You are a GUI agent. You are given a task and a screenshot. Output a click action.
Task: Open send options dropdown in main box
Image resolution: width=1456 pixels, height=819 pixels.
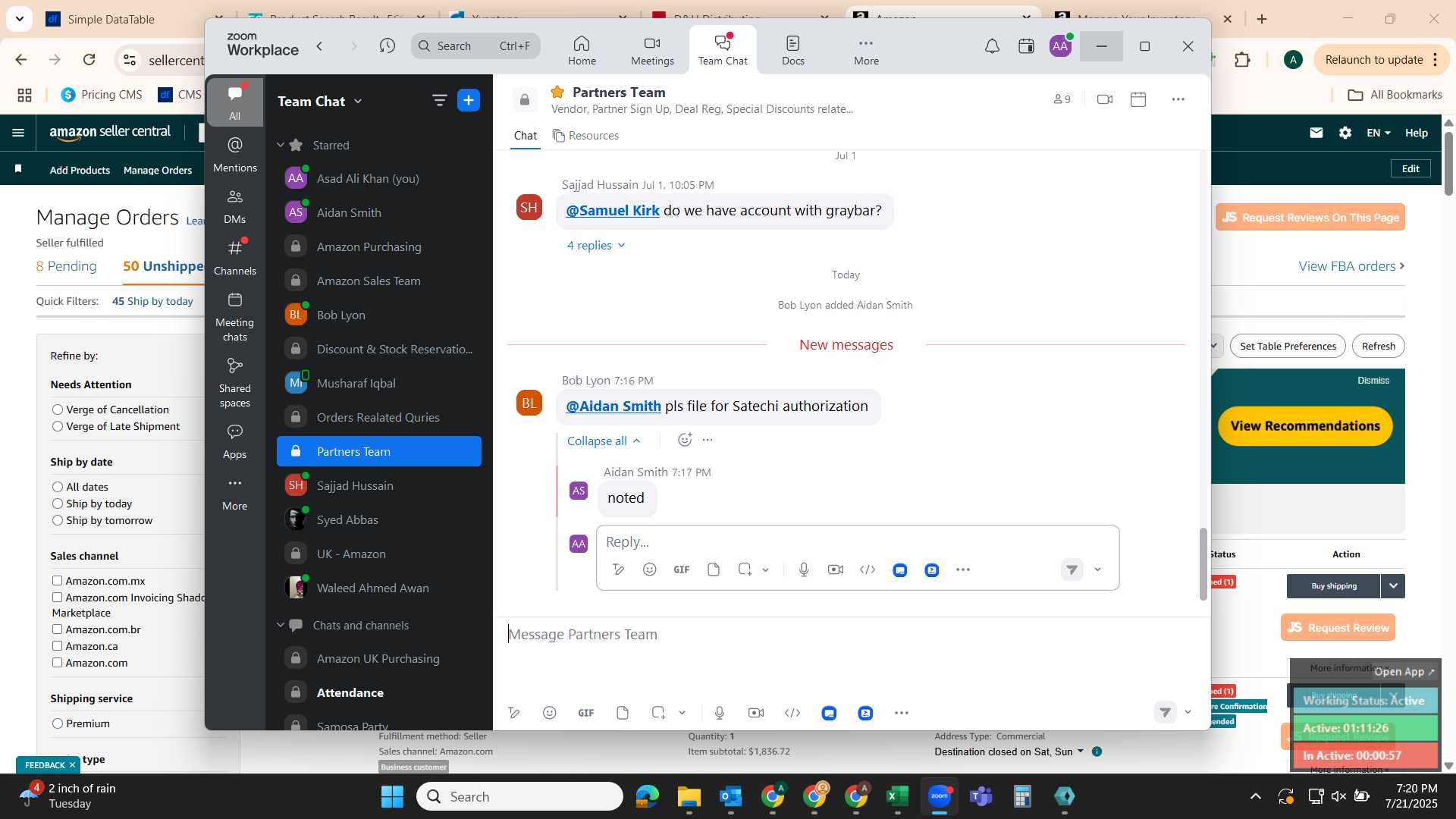point(1188,712)
